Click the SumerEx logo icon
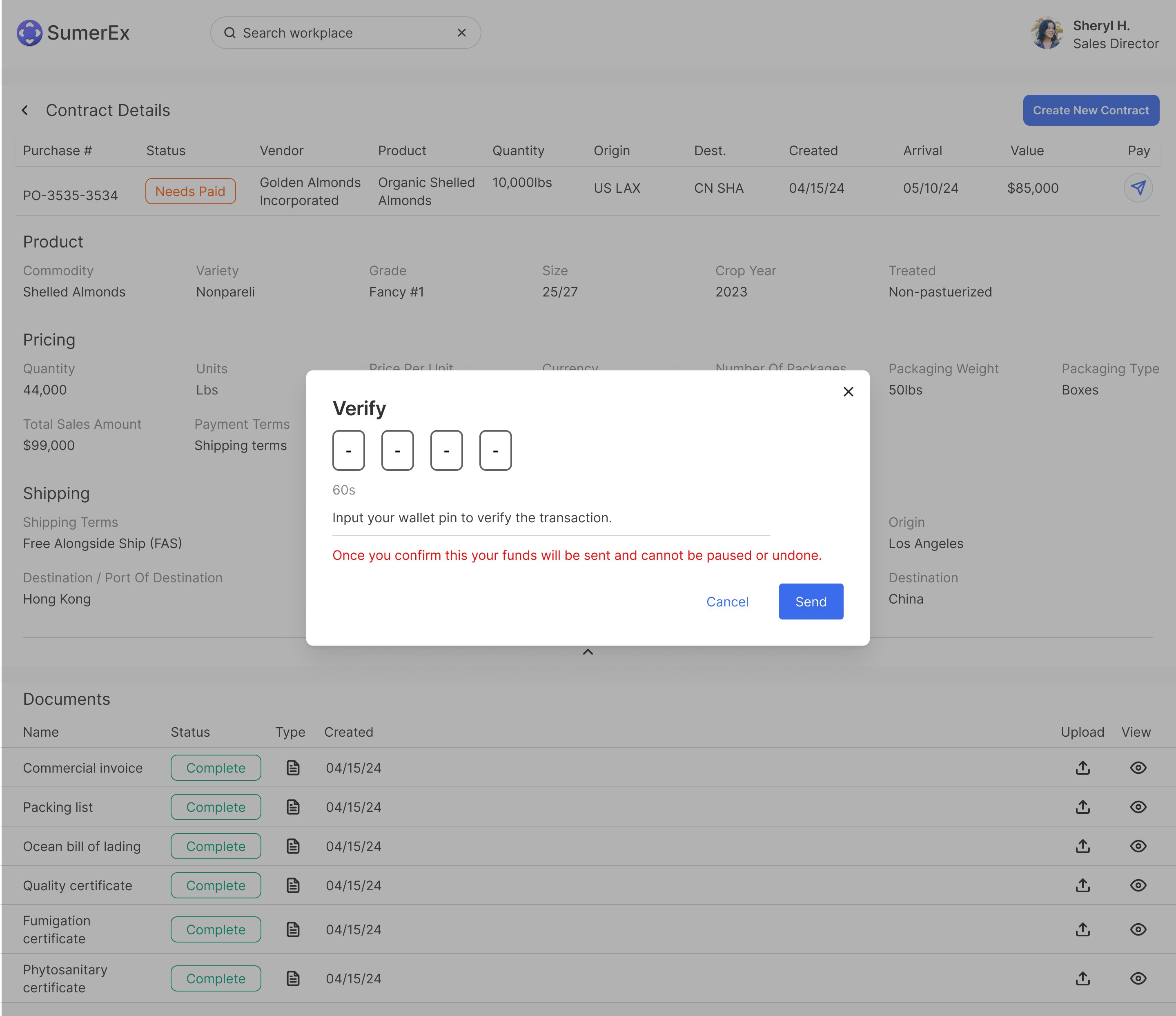The image size is (1176, 1016). click(x=29, y=33)
